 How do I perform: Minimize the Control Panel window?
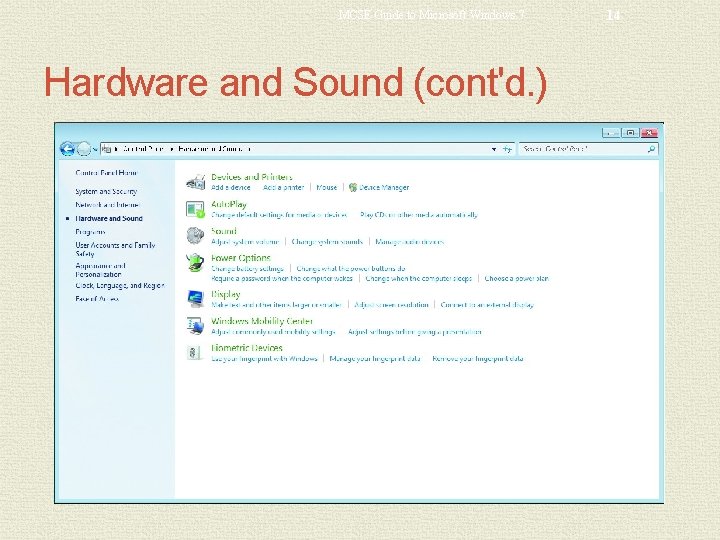click(x=611, y=133)
